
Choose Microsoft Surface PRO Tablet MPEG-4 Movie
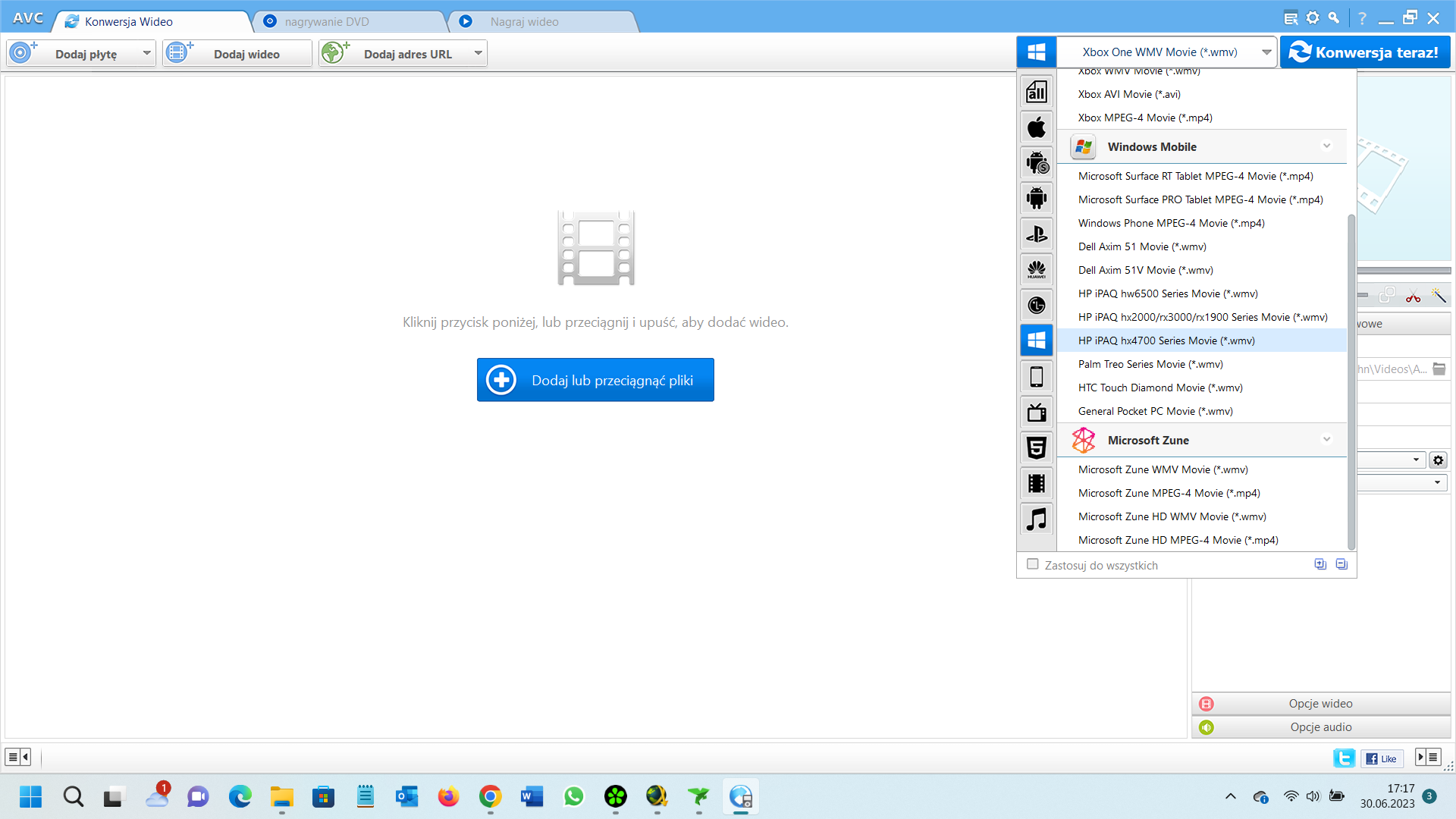pos(1202,199)
